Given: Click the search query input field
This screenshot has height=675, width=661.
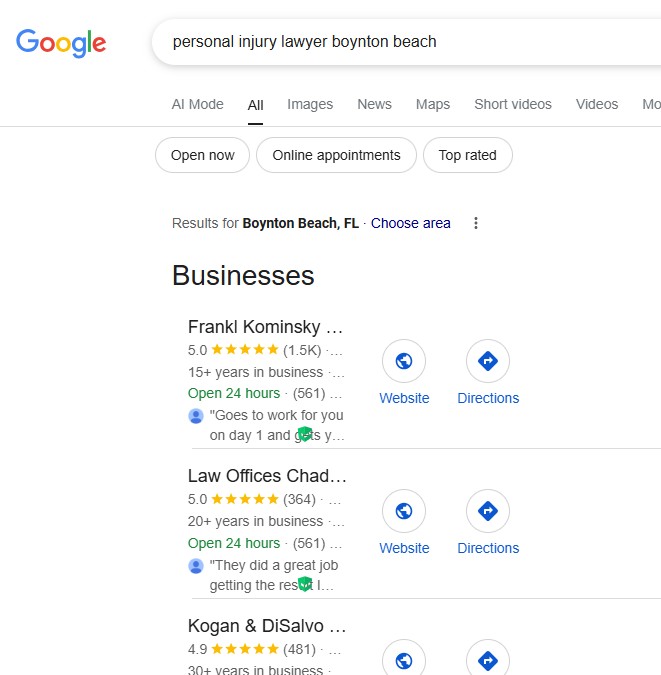Looking at the screenshot, I should [400, 42].
